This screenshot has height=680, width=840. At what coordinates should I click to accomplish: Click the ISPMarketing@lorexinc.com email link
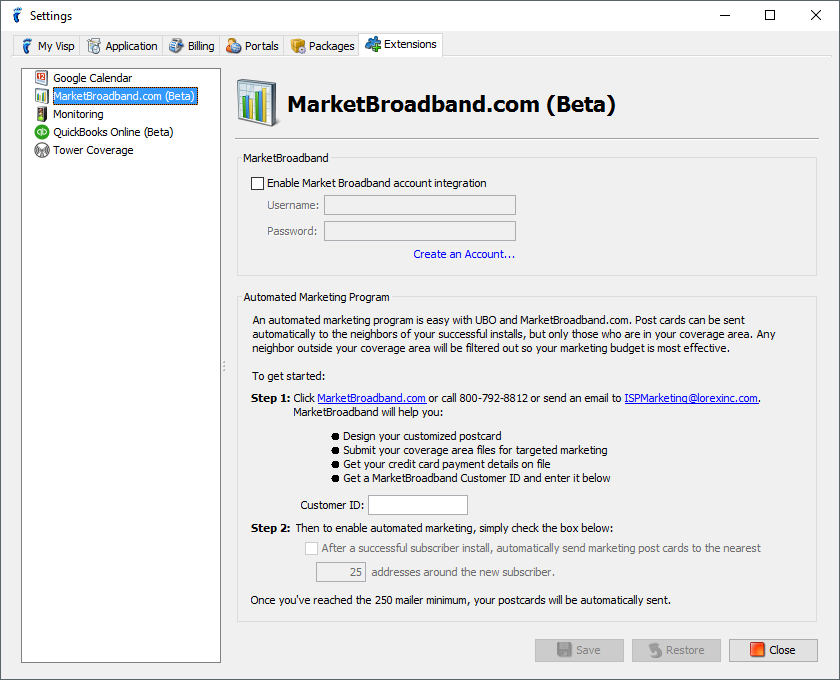click(x=691, y=398)
